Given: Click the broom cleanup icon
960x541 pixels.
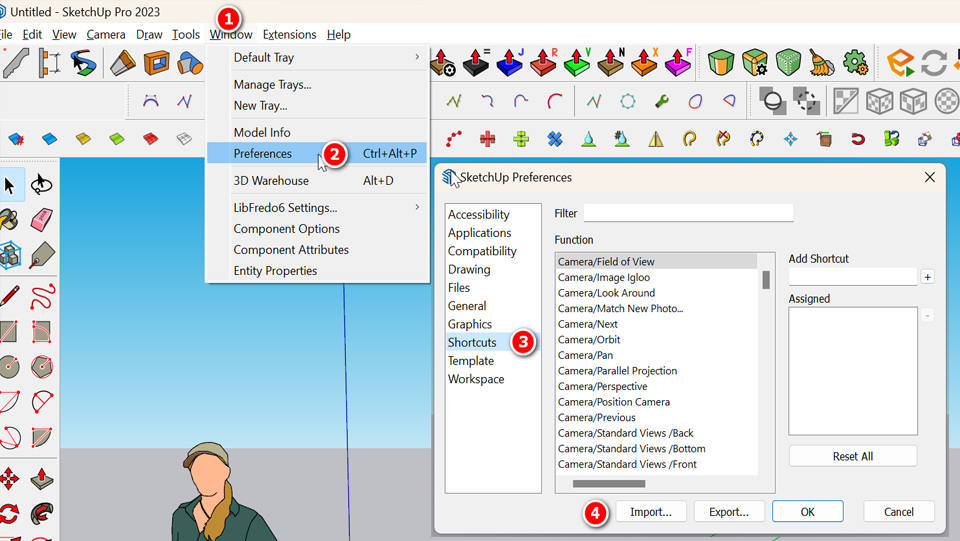Looking at the screenshot, I should [822, 63].
